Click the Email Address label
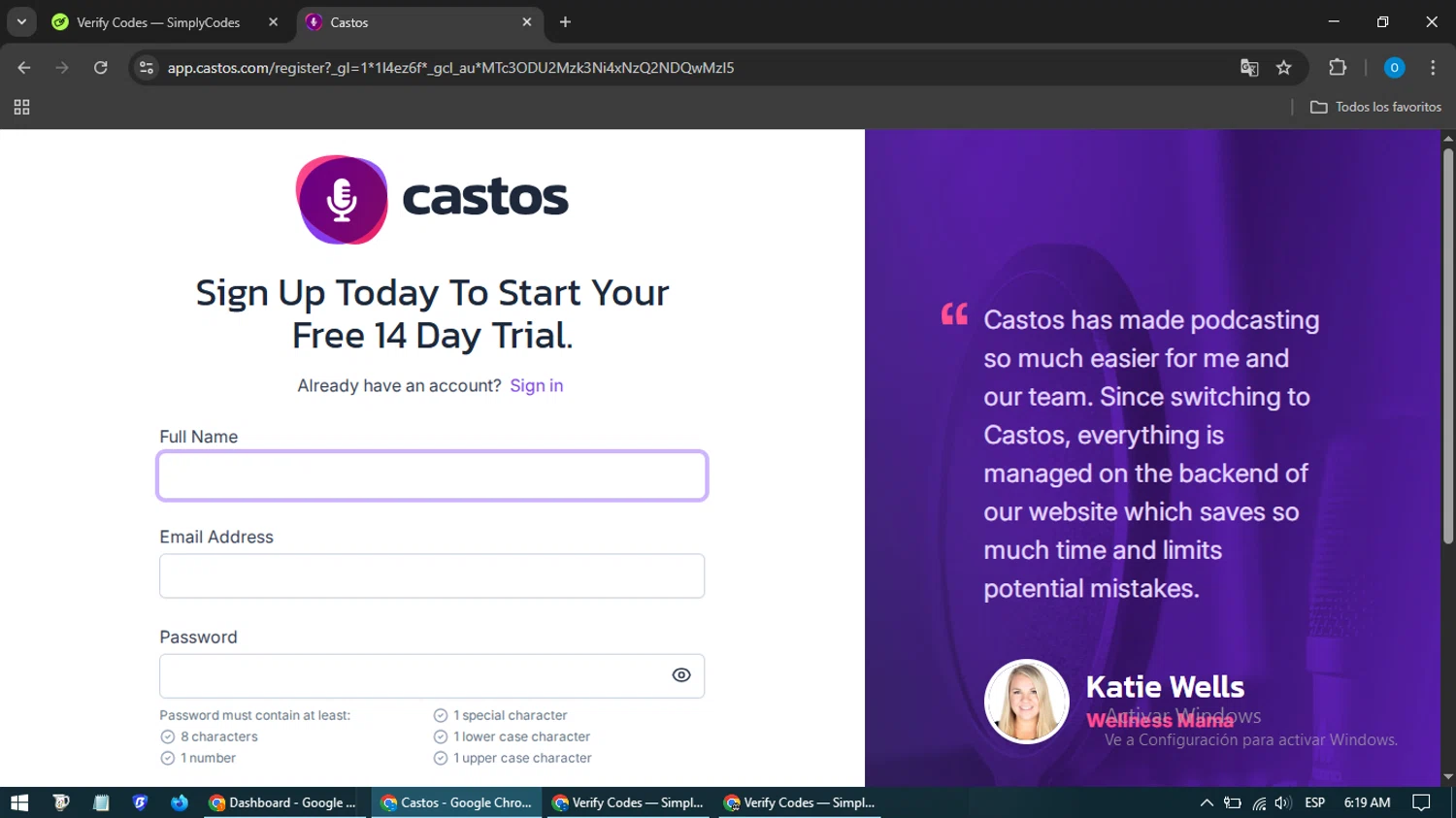The width and height of the screenshot is (1456, 818). pos(216,537)
